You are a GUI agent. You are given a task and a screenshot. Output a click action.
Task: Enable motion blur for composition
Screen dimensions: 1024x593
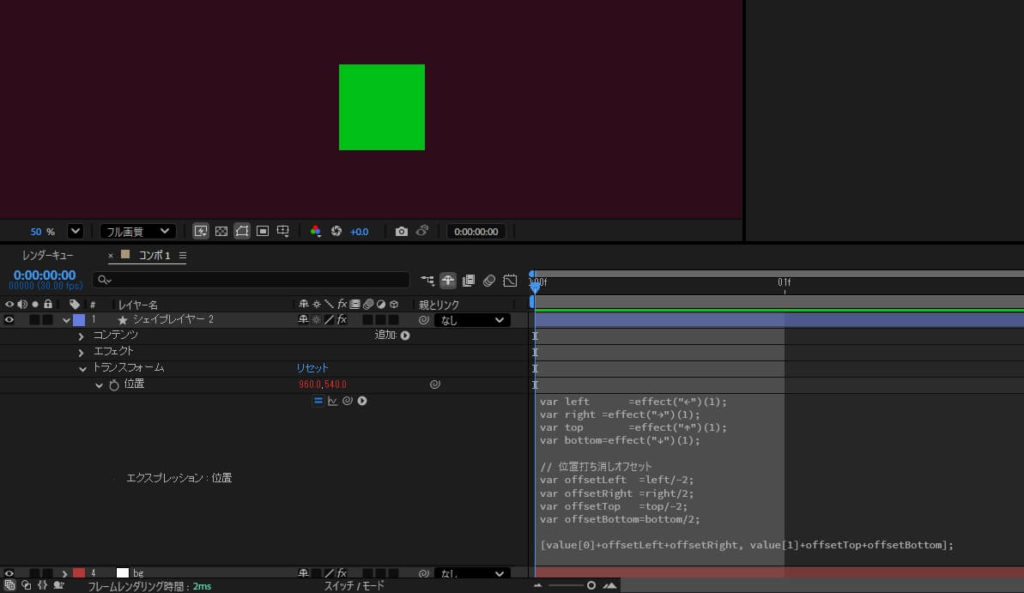pos(489,281)
